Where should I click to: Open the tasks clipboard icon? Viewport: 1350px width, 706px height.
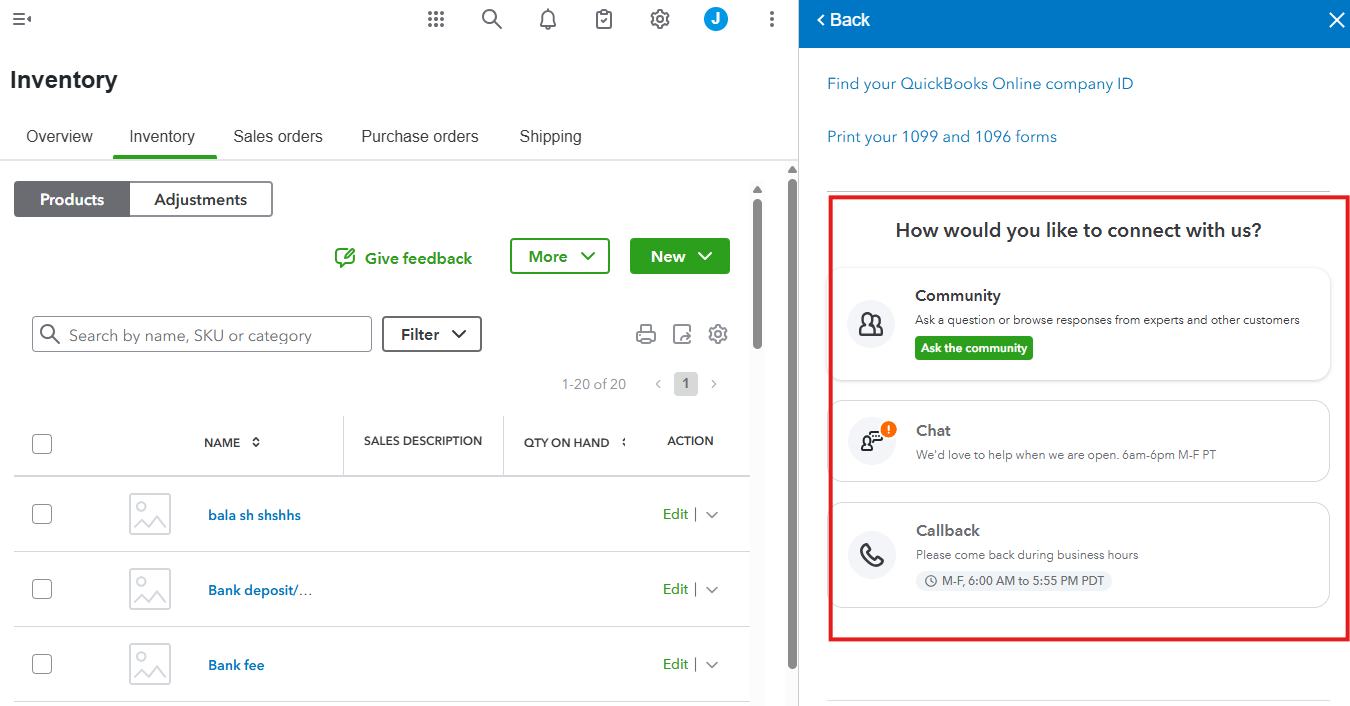[604, 19]
